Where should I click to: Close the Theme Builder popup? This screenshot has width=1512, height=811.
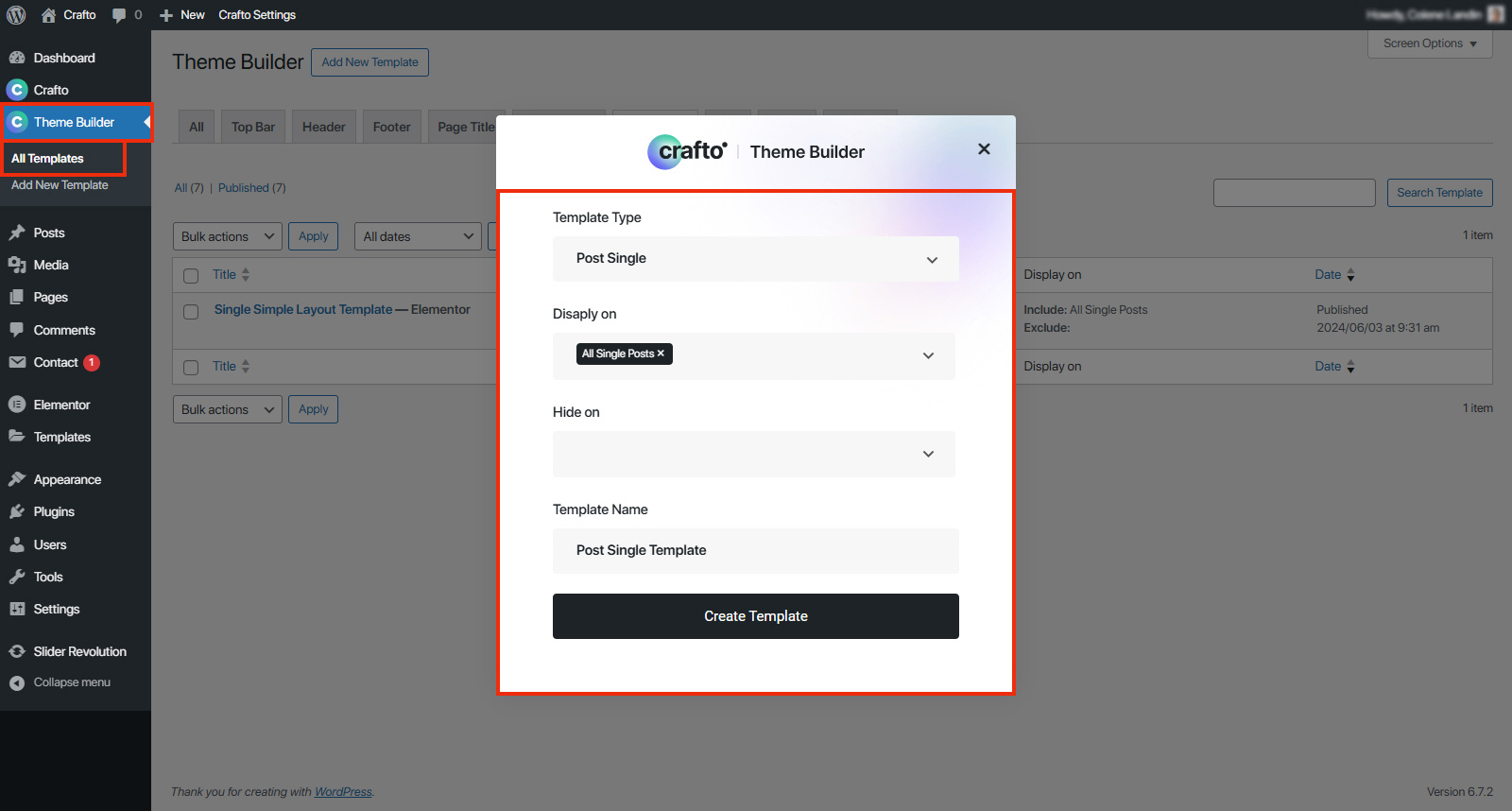[x=984, y=149]
